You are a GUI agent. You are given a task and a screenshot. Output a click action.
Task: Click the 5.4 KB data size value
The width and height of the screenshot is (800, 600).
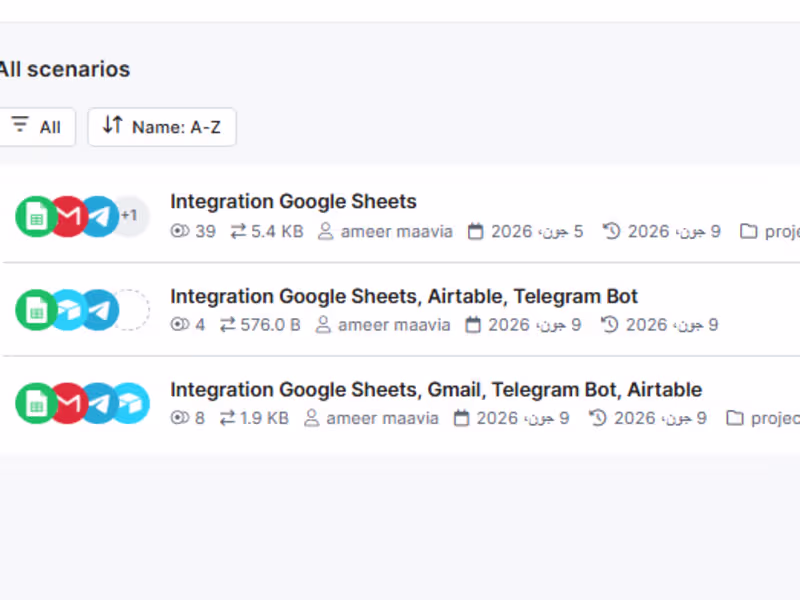click(x=277, y=232)
